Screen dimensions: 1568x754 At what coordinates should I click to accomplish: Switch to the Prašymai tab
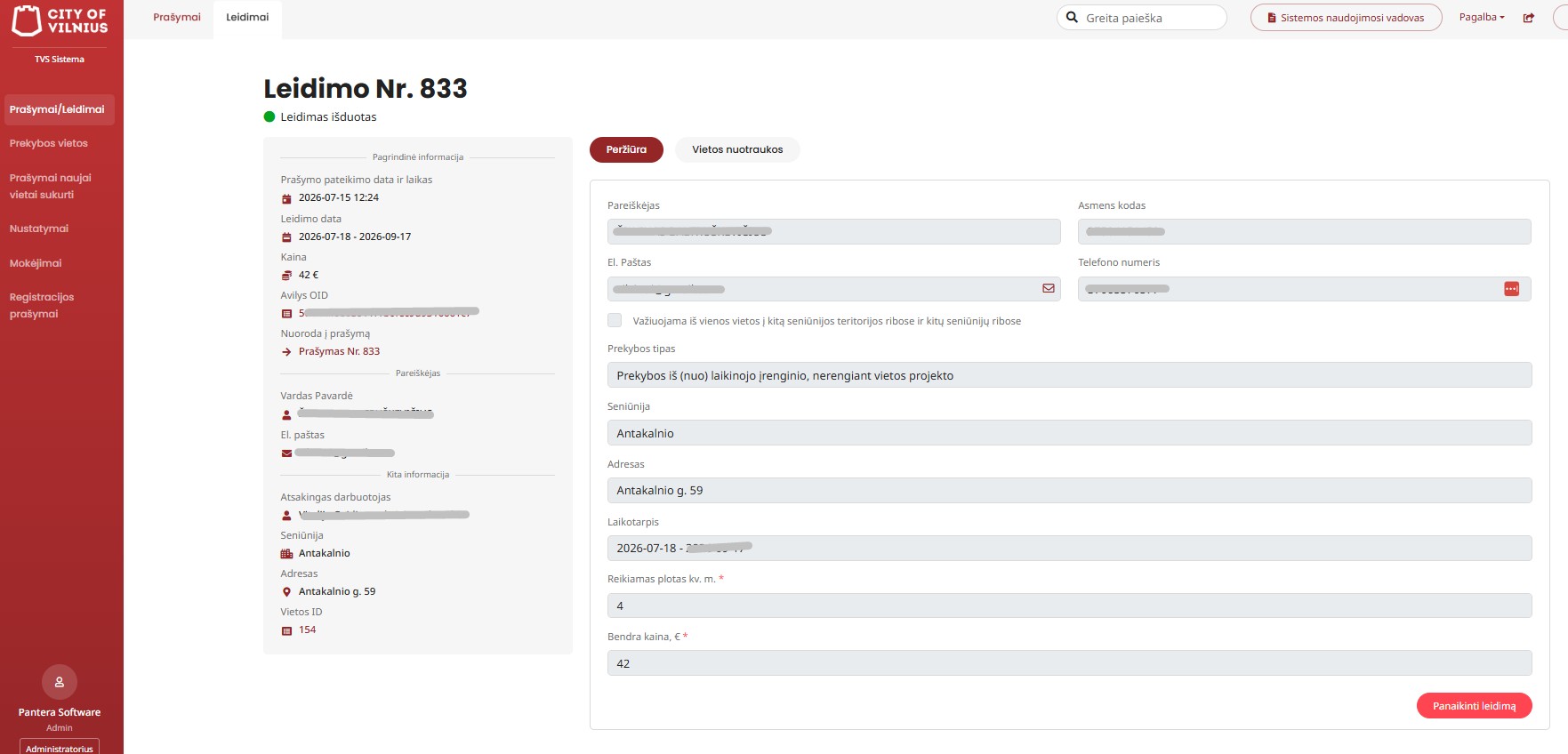177,17
